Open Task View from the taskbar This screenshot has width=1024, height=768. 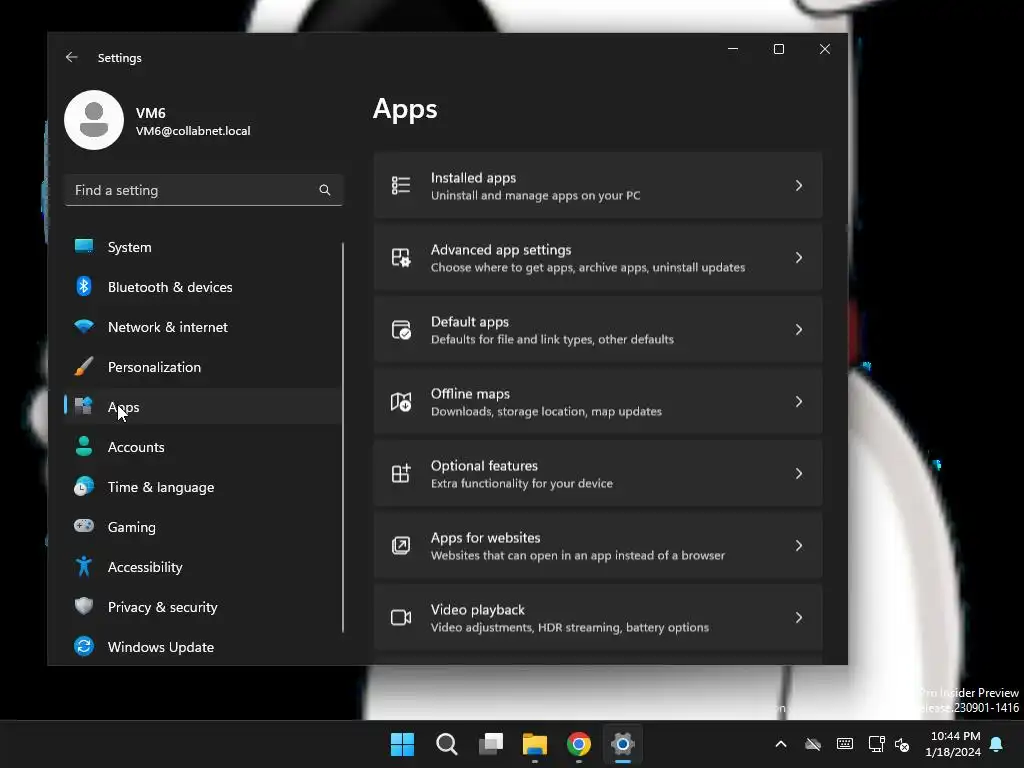click(491, 744)
